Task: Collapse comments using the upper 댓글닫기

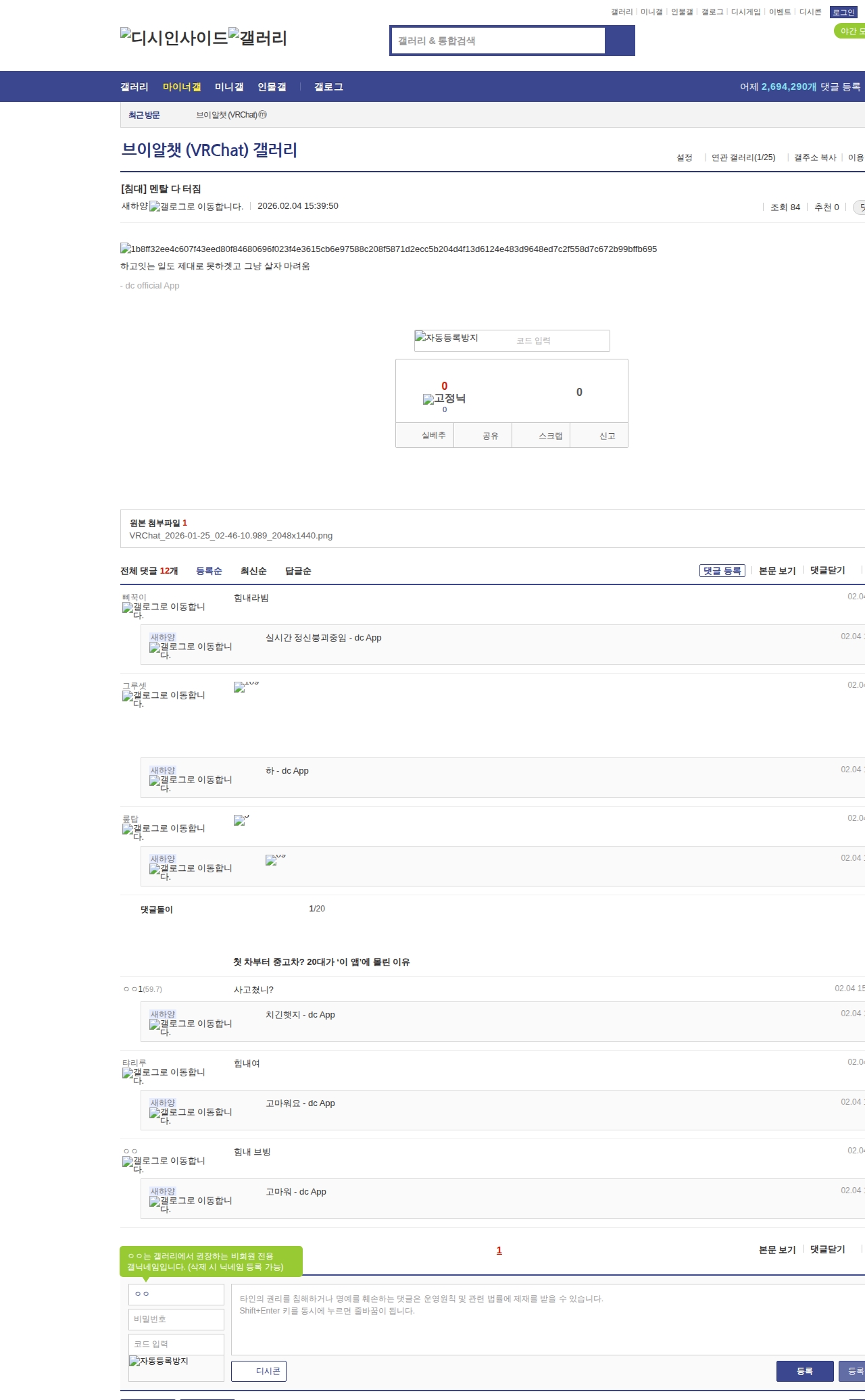Action: click(827, 570)
